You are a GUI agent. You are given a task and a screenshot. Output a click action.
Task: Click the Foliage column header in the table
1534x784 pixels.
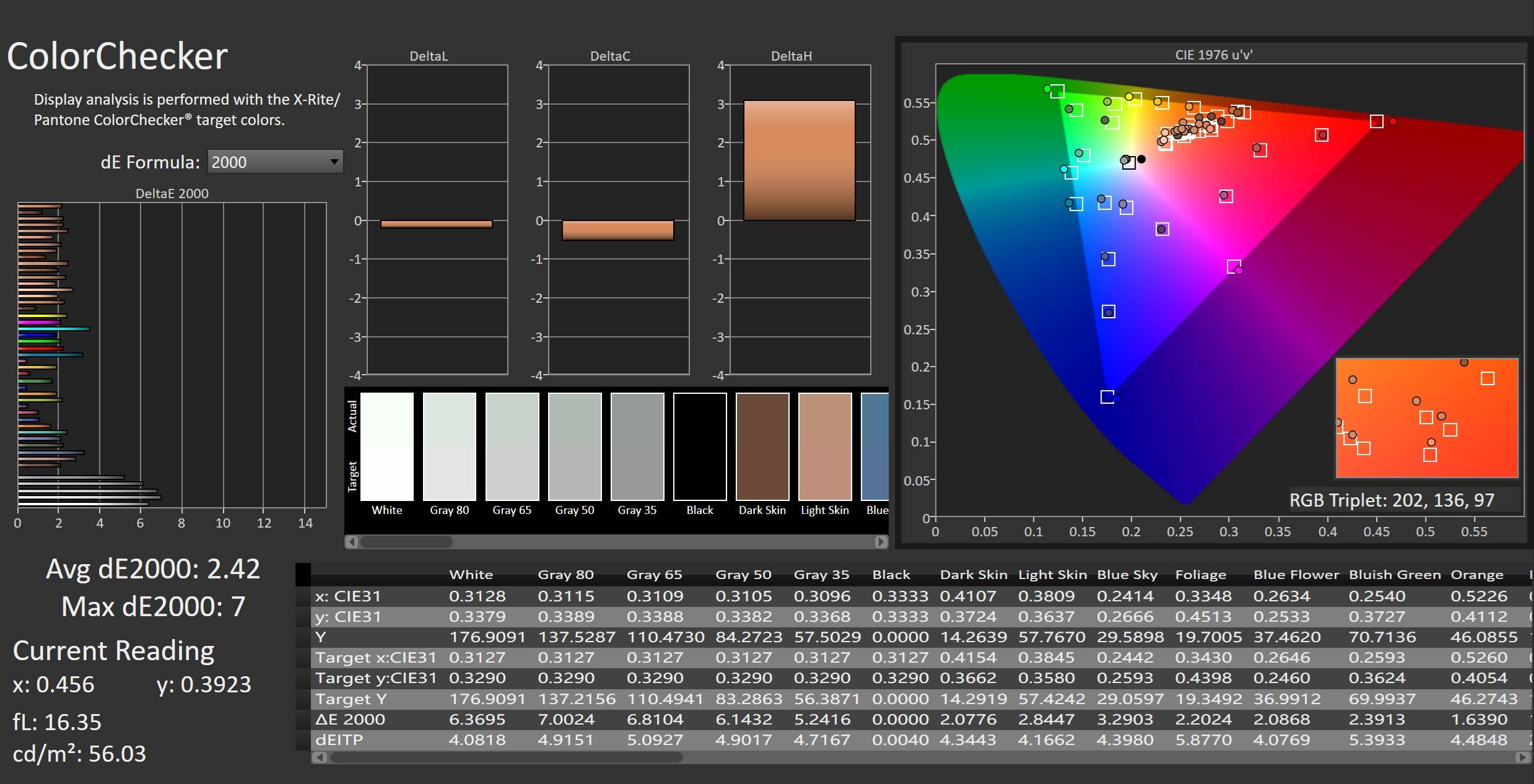click(x=1200, y=575)
